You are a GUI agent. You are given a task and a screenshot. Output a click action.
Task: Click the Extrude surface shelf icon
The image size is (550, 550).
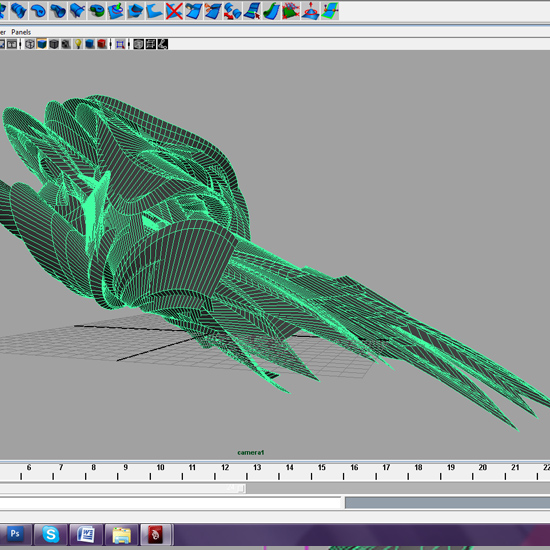click(58, 10)
